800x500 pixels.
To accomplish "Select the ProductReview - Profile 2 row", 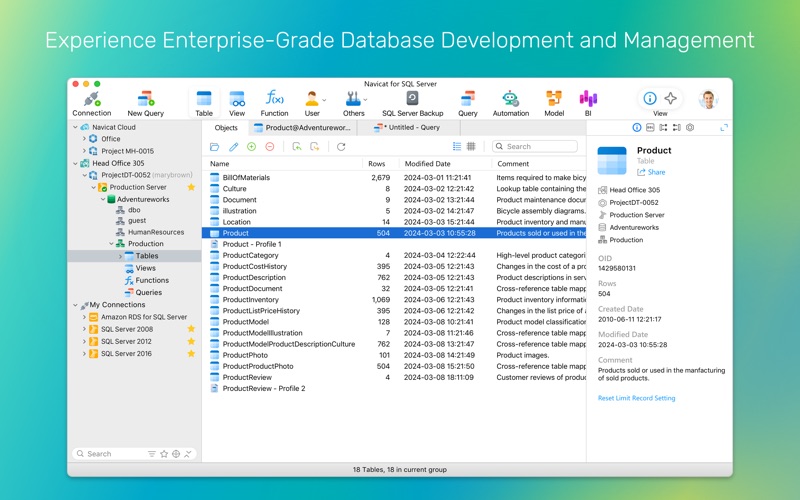I will [x=394, y=388].
